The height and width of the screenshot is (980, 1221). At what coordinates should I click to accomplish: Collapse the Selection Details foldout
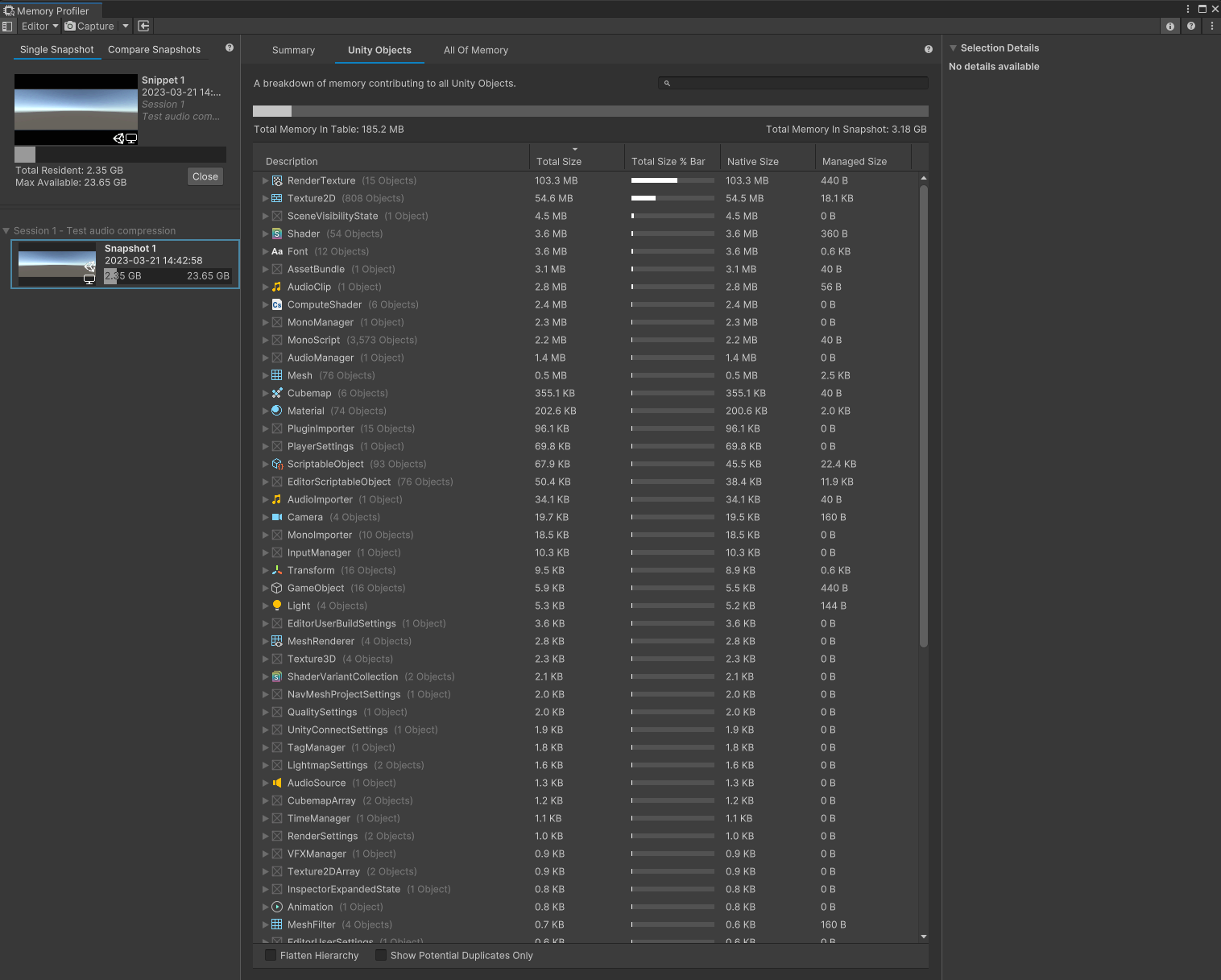click(x=954, y=48)
